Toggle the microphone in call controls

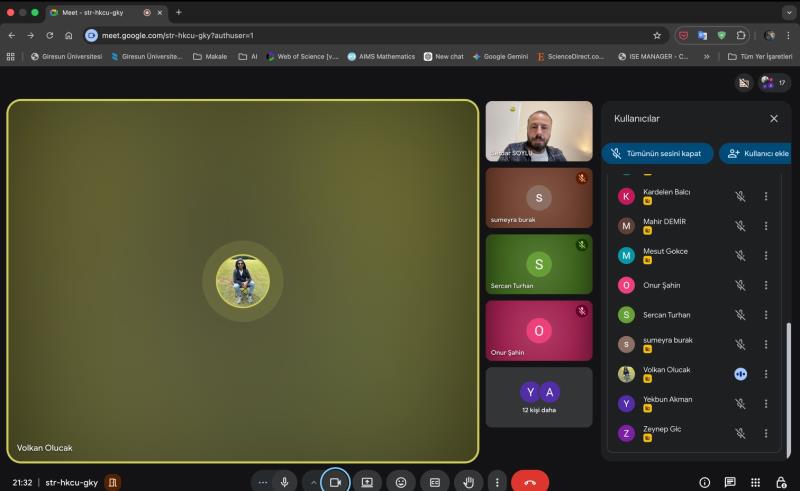(285, 482)
